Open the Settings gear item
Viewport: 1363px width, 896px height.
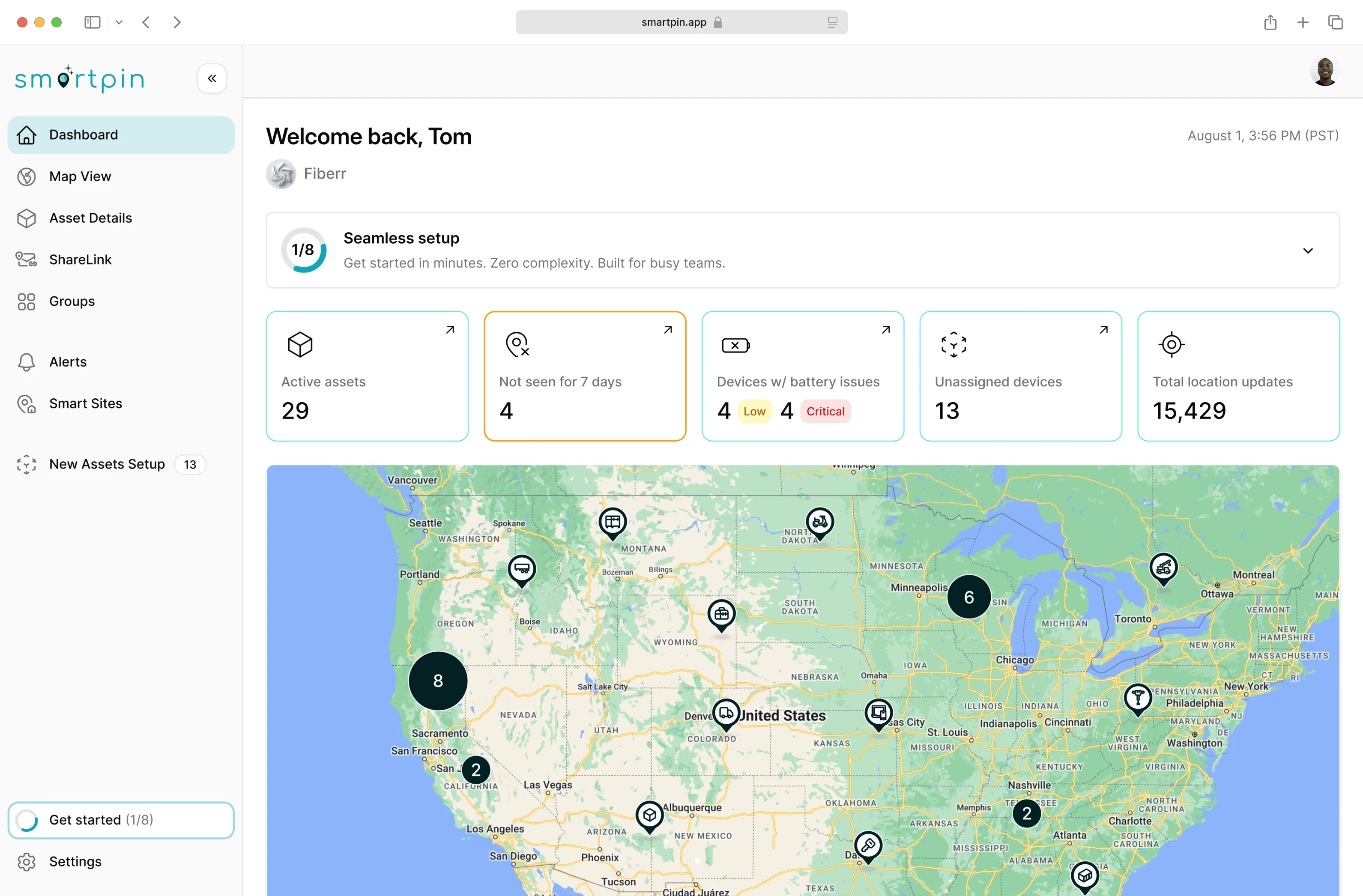[x=75, y=862]
